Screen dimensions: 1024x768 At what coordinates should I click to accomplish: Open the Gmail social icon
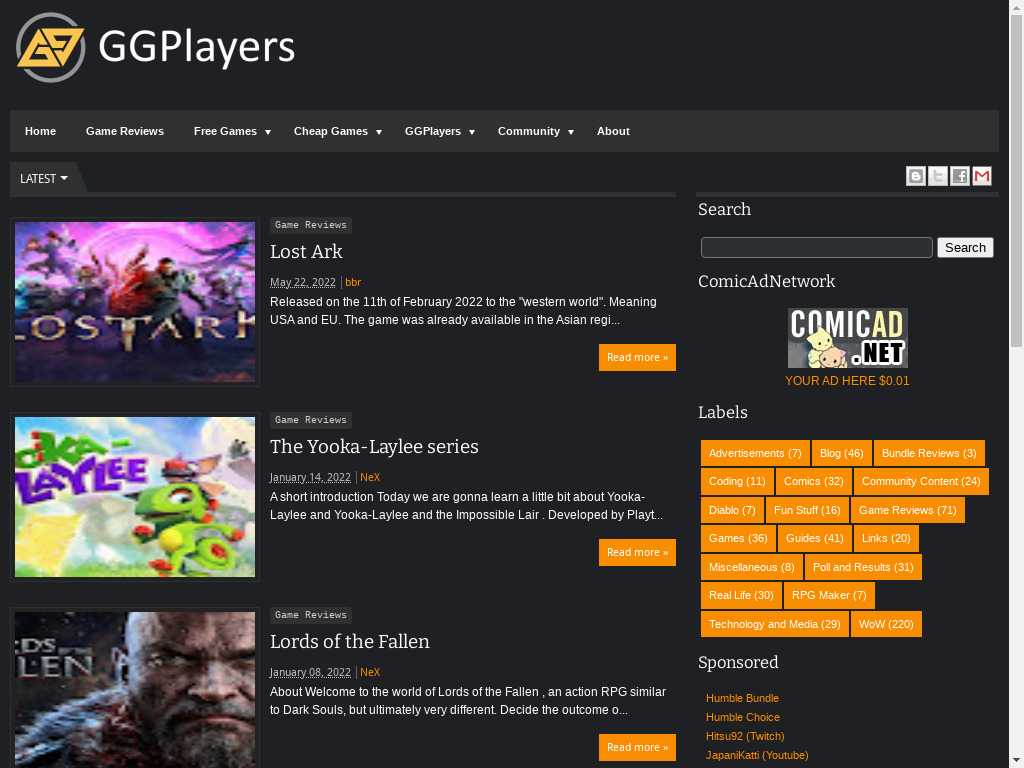(982, 176)
